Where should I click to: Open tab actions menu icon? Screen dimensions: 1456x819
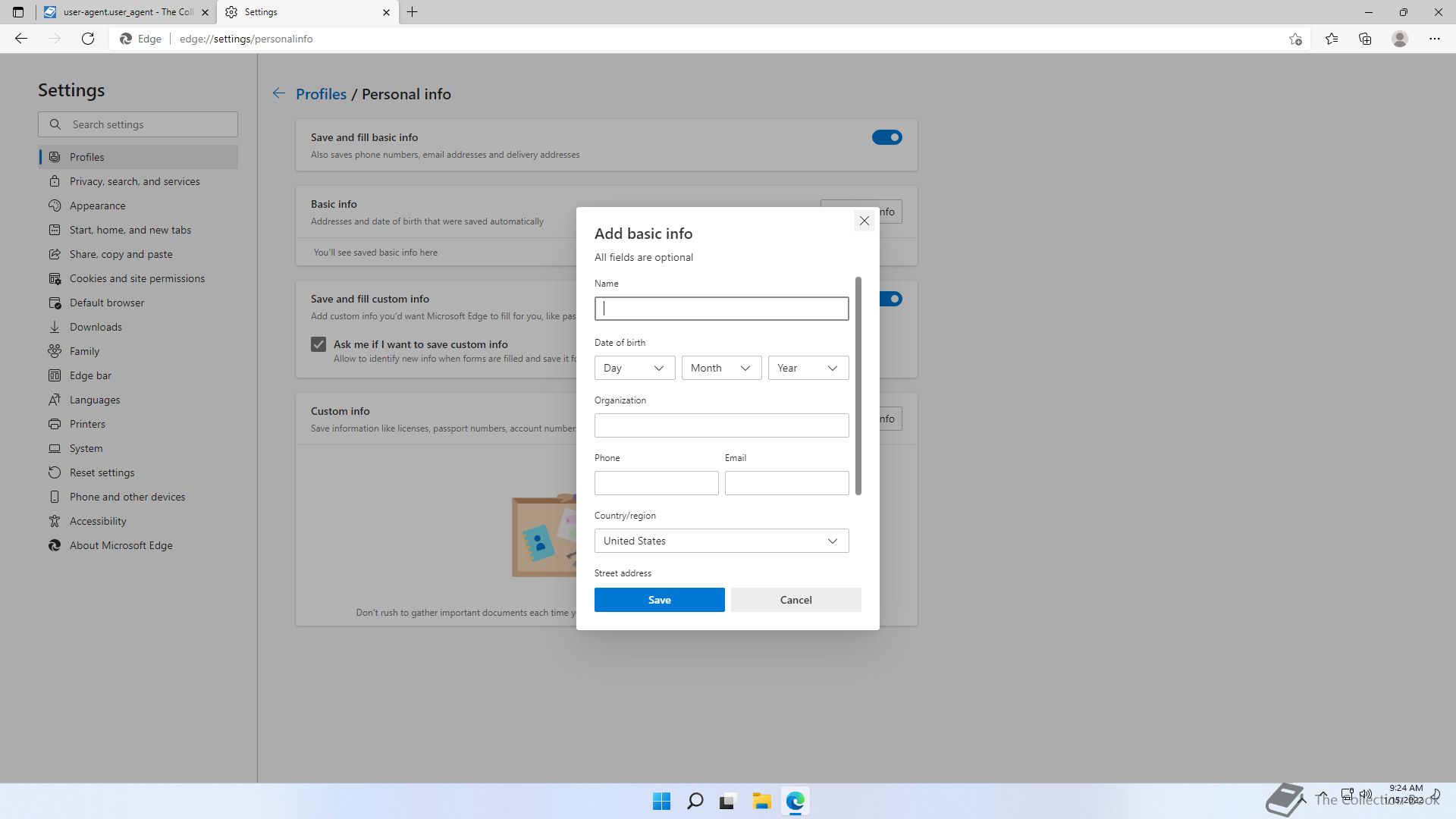pos(18,12)
